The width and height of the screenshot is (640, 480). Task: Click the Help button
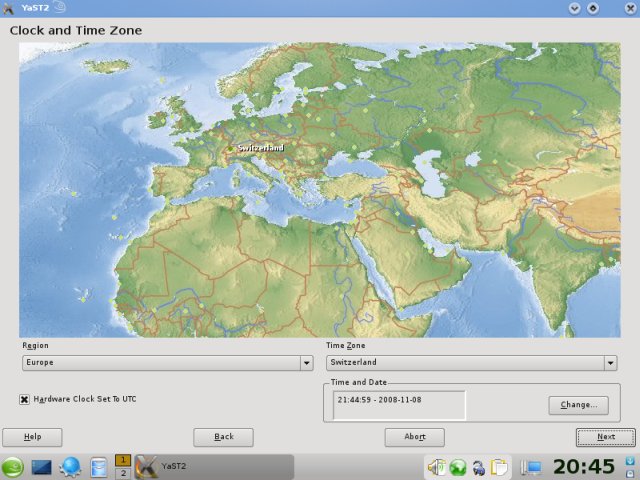(x=32, y=437)
